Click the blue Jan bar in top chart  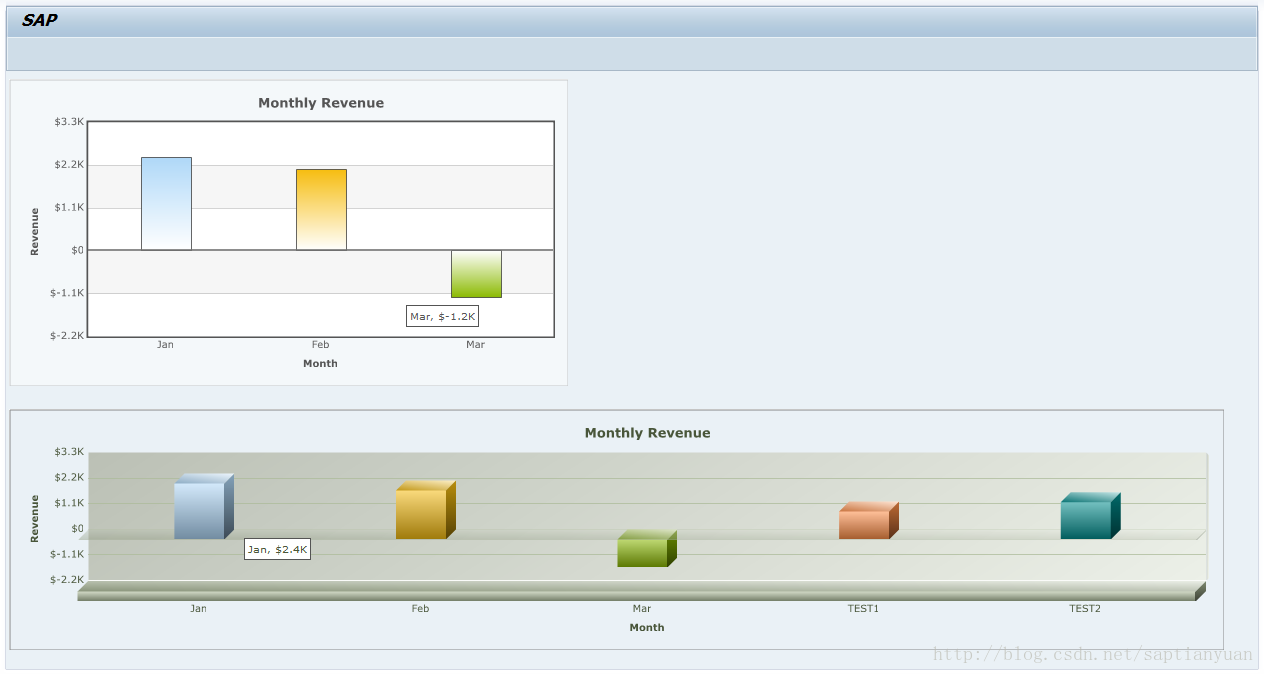(166, 203)
